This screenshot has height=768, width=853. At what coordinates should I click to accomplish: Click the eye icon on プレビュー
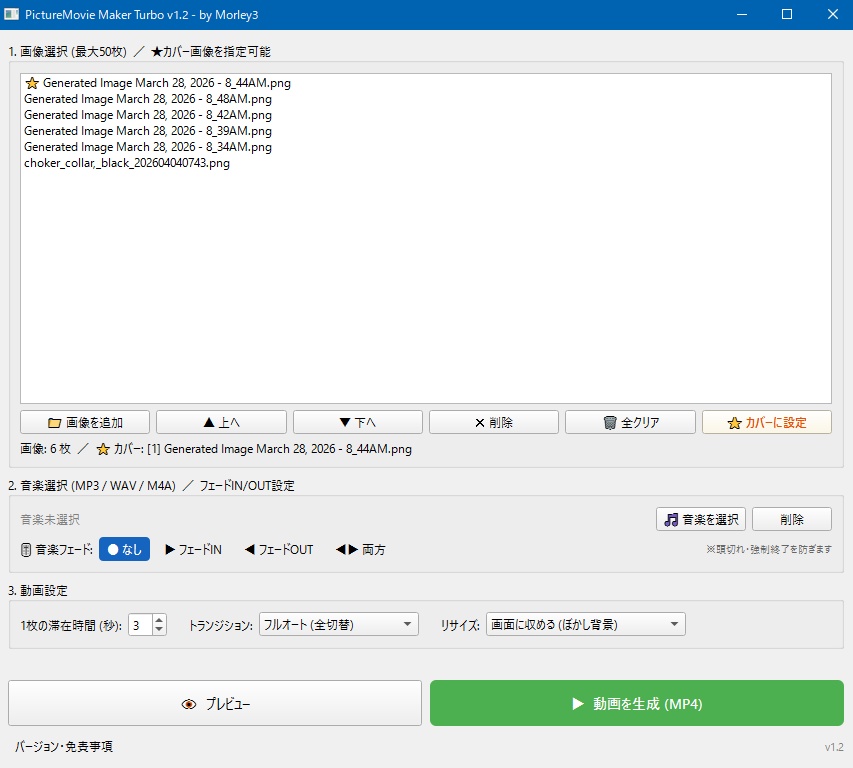click(x=189, y=702)
